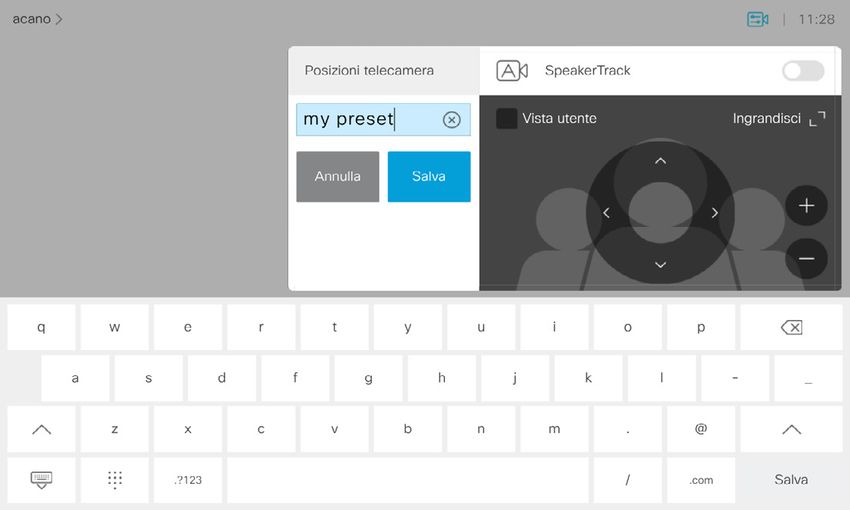Tilt the camera up

point(660,161)
